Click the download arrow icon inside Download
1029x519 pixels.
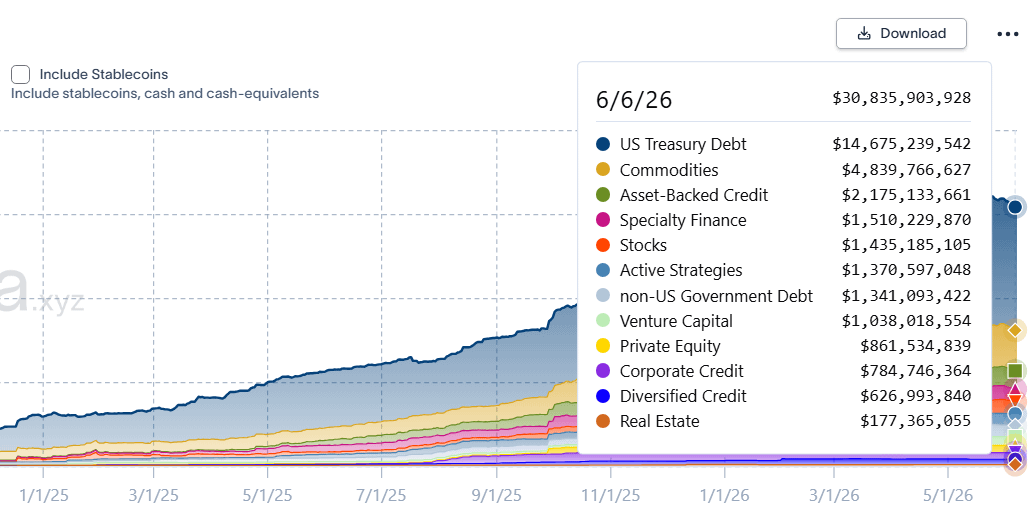[864, 33]
